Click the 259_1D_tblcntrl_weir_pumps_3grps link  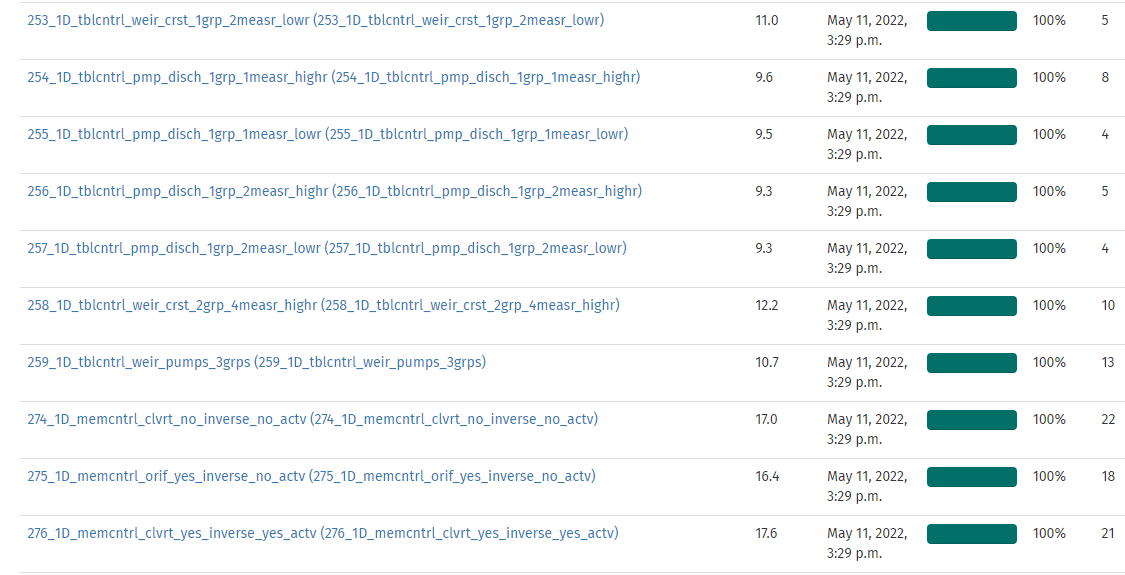256,362
